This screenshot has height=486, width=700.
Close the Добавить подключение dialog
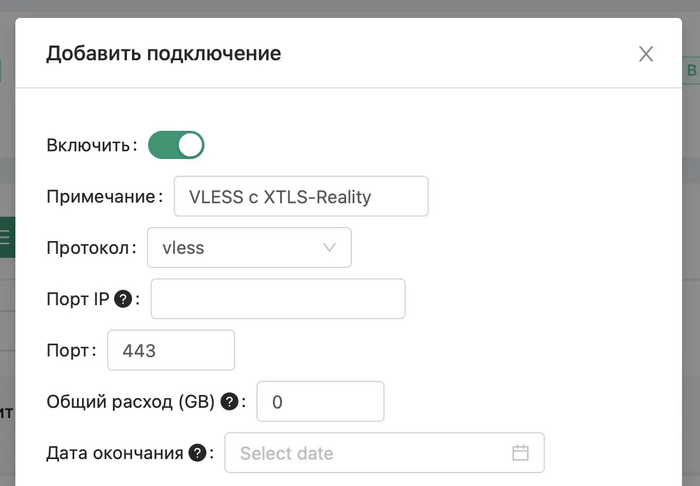pyautogui.click(x=646, y=54)
